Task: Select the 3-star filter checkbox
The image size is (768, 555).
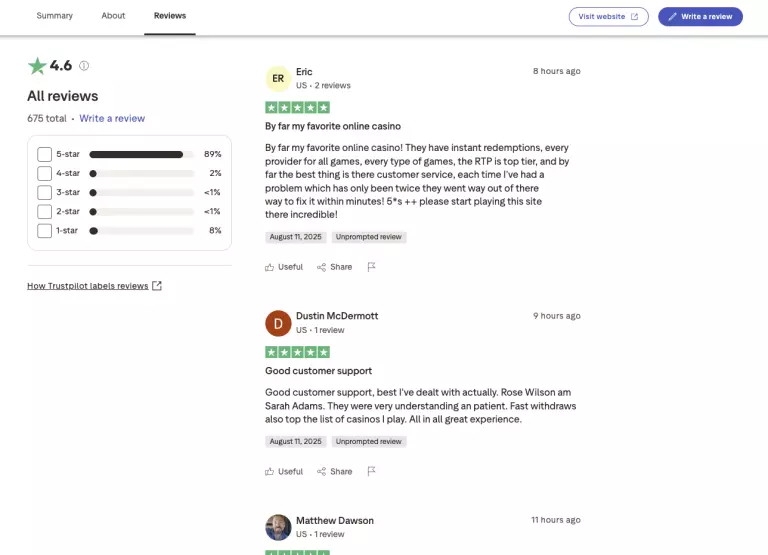Action: [x=44, y=192]
